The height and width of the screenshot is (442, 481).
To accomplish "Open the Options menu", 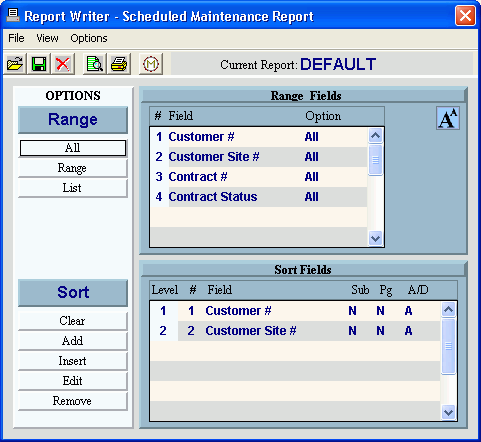I will point(89,38).
